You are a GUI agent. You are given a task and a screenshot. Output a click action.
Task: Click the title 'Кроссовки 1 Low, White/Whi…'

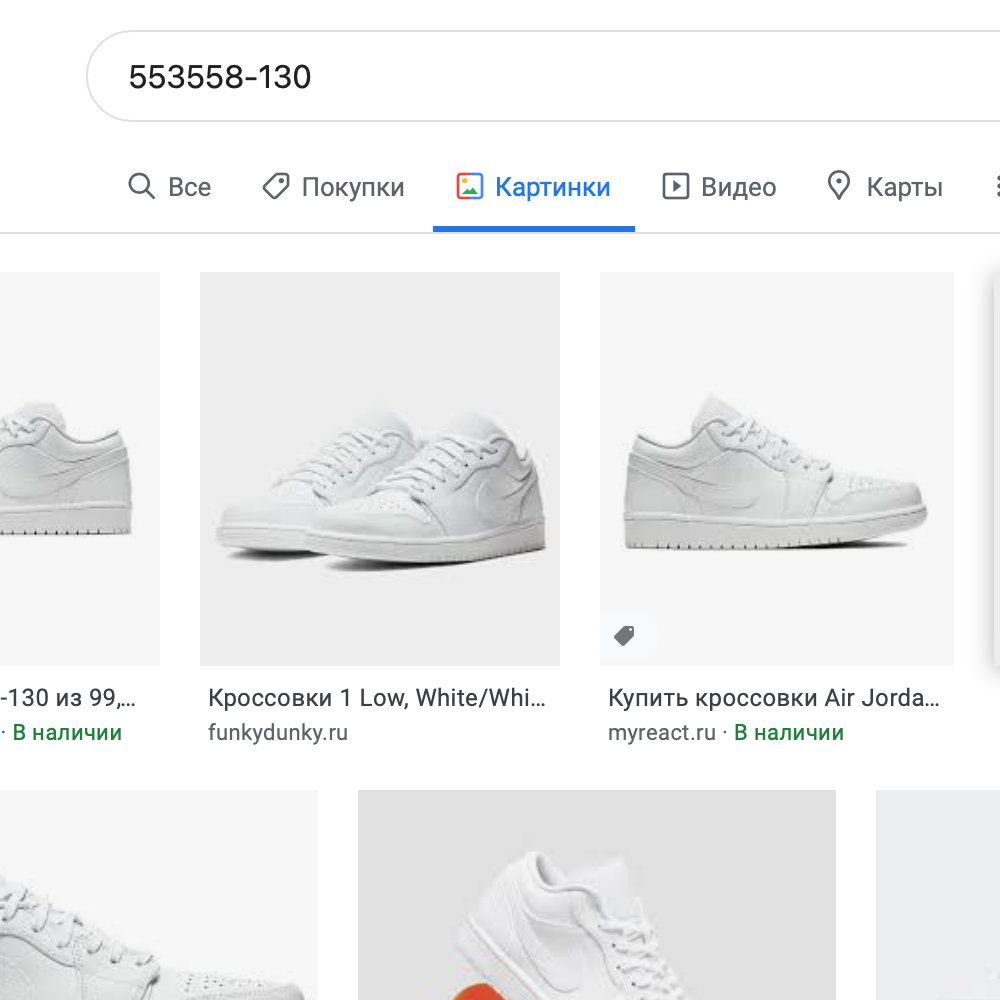(x=377, y=698)
